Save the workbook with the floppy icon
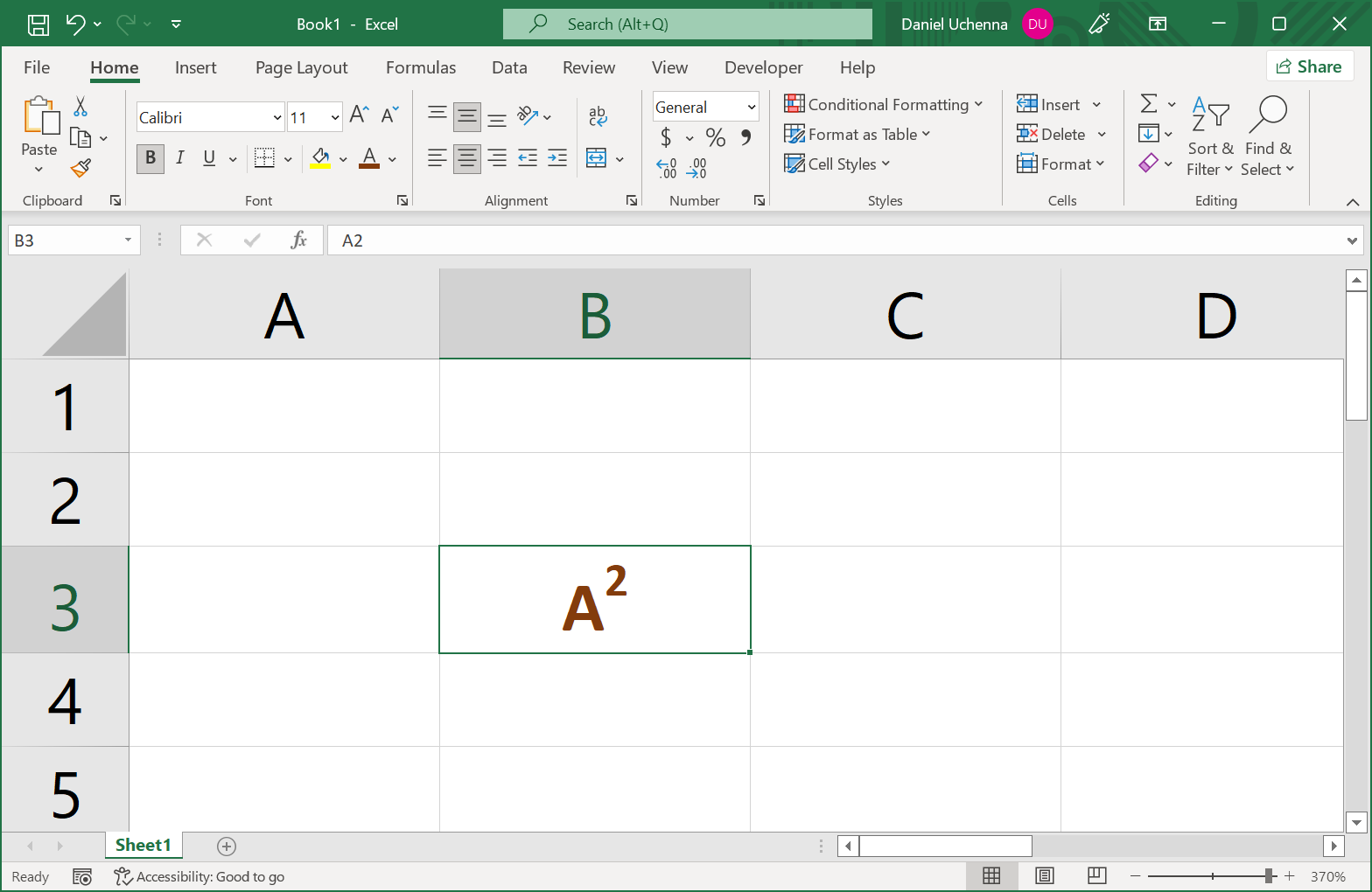Image resolution: width=1372 pixels, height=892 pixels. pos(38,24)
